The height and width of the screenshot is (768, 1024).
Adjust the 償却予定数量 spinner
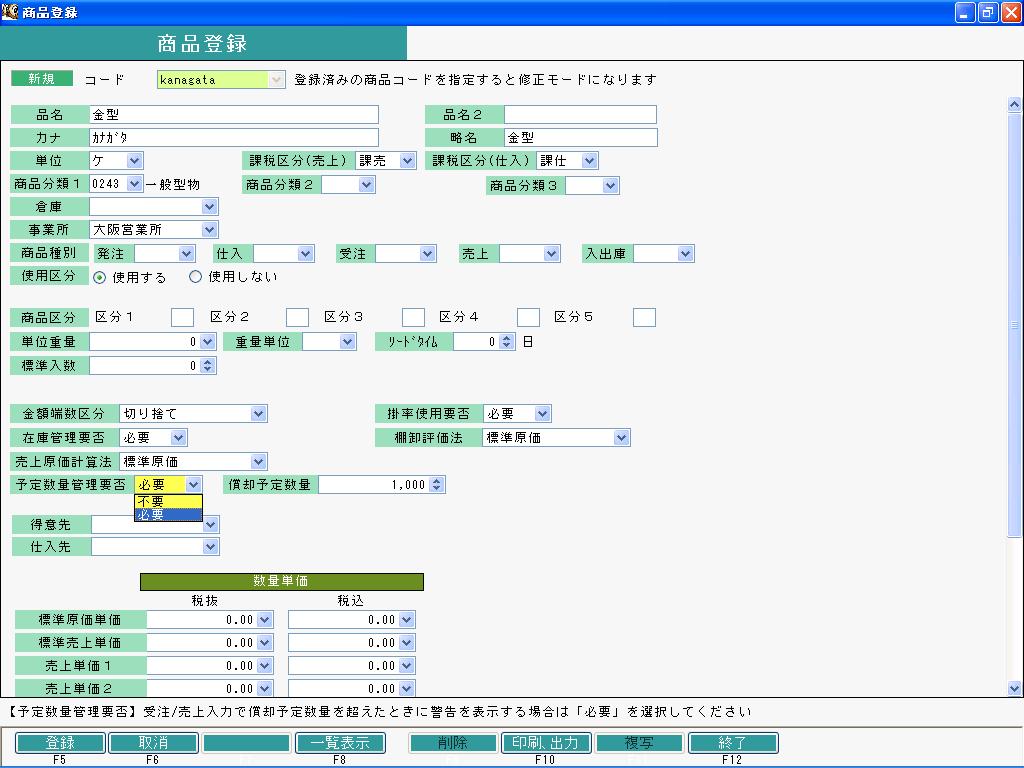(x=438, y=485)
